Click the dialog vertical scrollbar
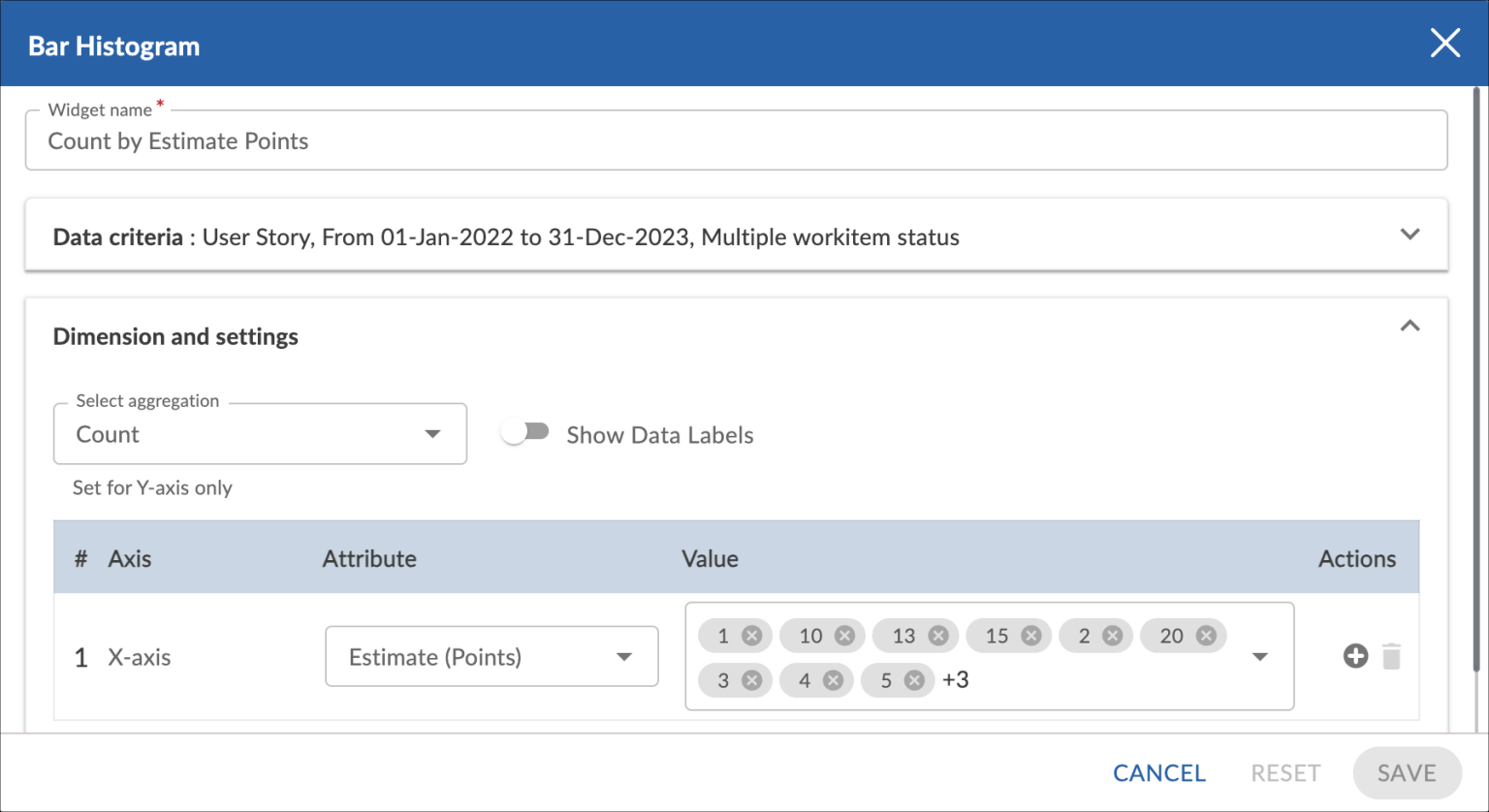1489x812 pixels. pos(1476,380)
